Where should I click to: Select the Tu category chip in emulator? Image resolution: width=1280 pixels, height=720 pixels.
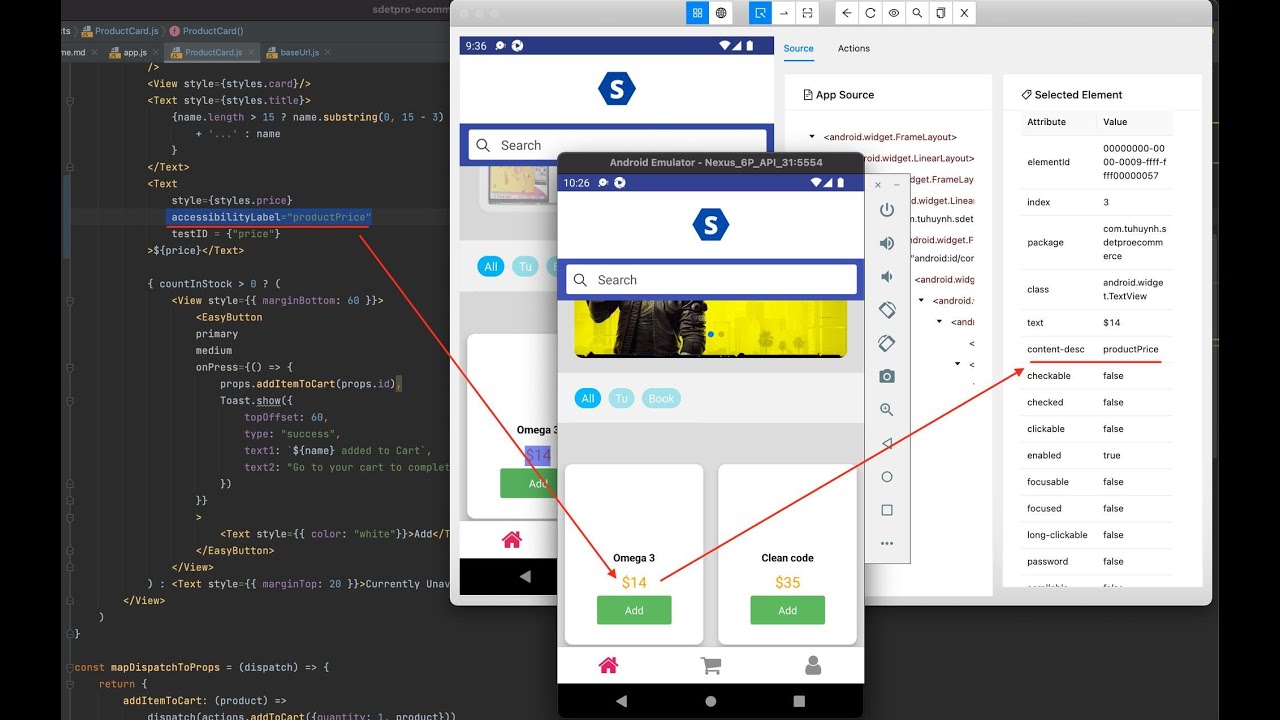621,398
